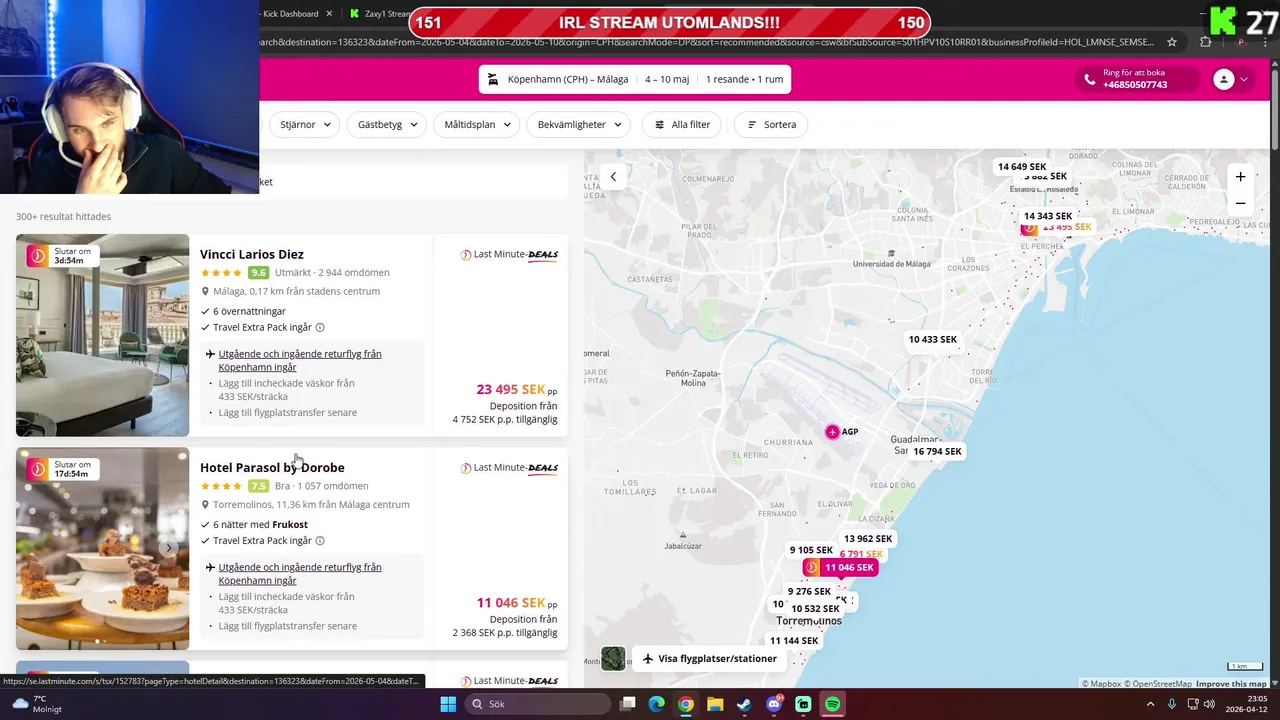Open Steam from the taskbar
This screenshot has height=720, width=1280.
pos(744,704)
